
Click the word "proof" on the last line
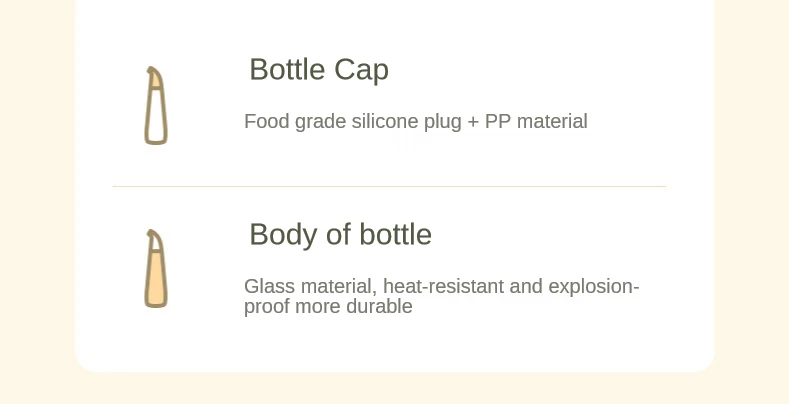click(266, 307)
